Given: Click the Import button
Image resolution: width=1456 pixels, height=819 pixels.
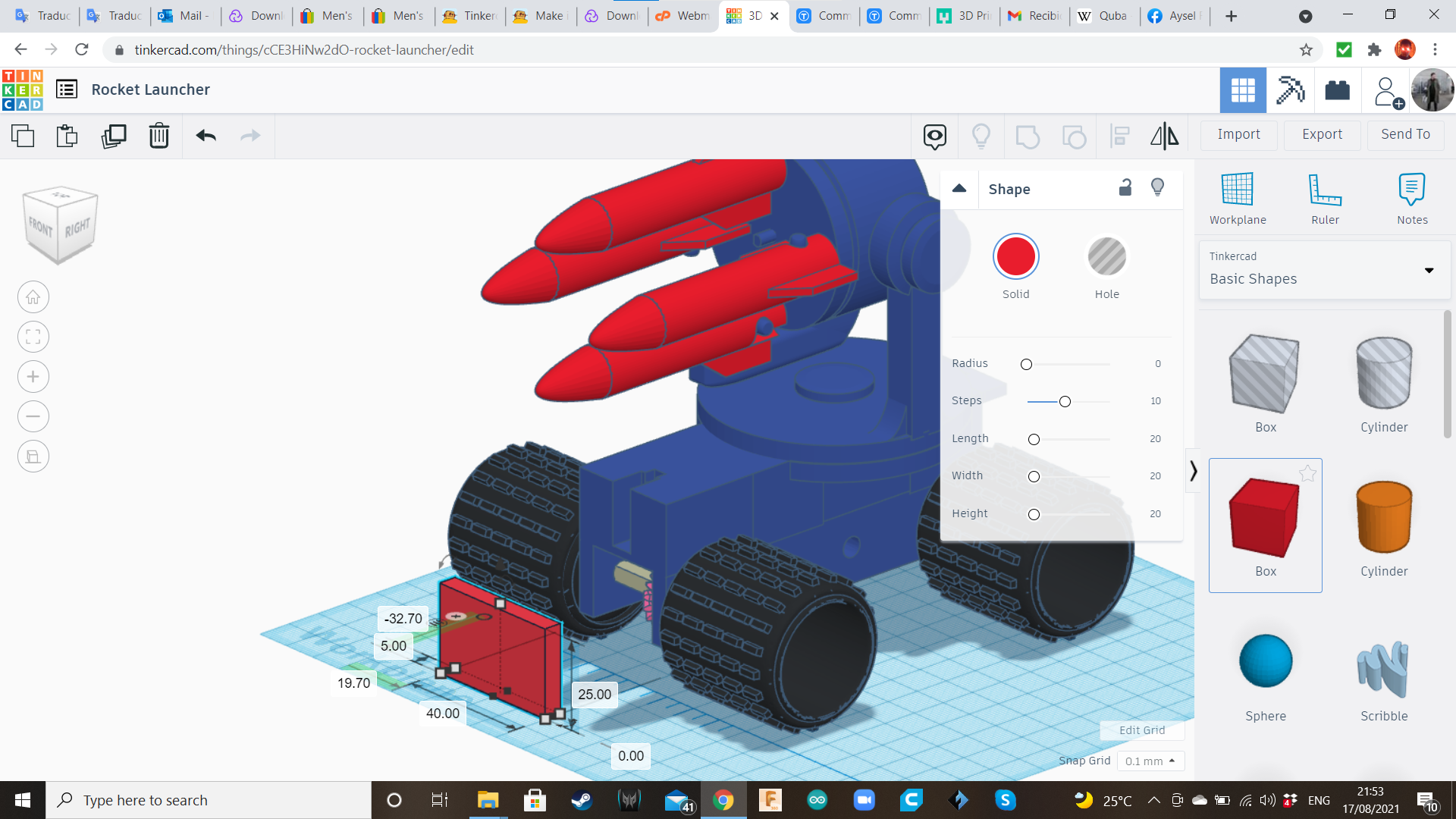Looking at the screenshot, I should pos(1238,134).
